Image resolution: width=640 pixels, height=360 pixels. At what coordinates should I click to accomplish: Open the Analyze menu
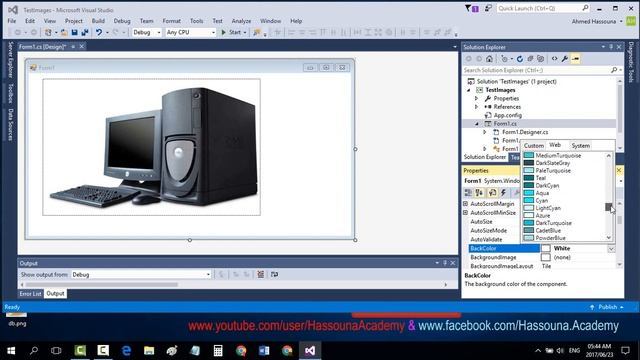(241, 21)
